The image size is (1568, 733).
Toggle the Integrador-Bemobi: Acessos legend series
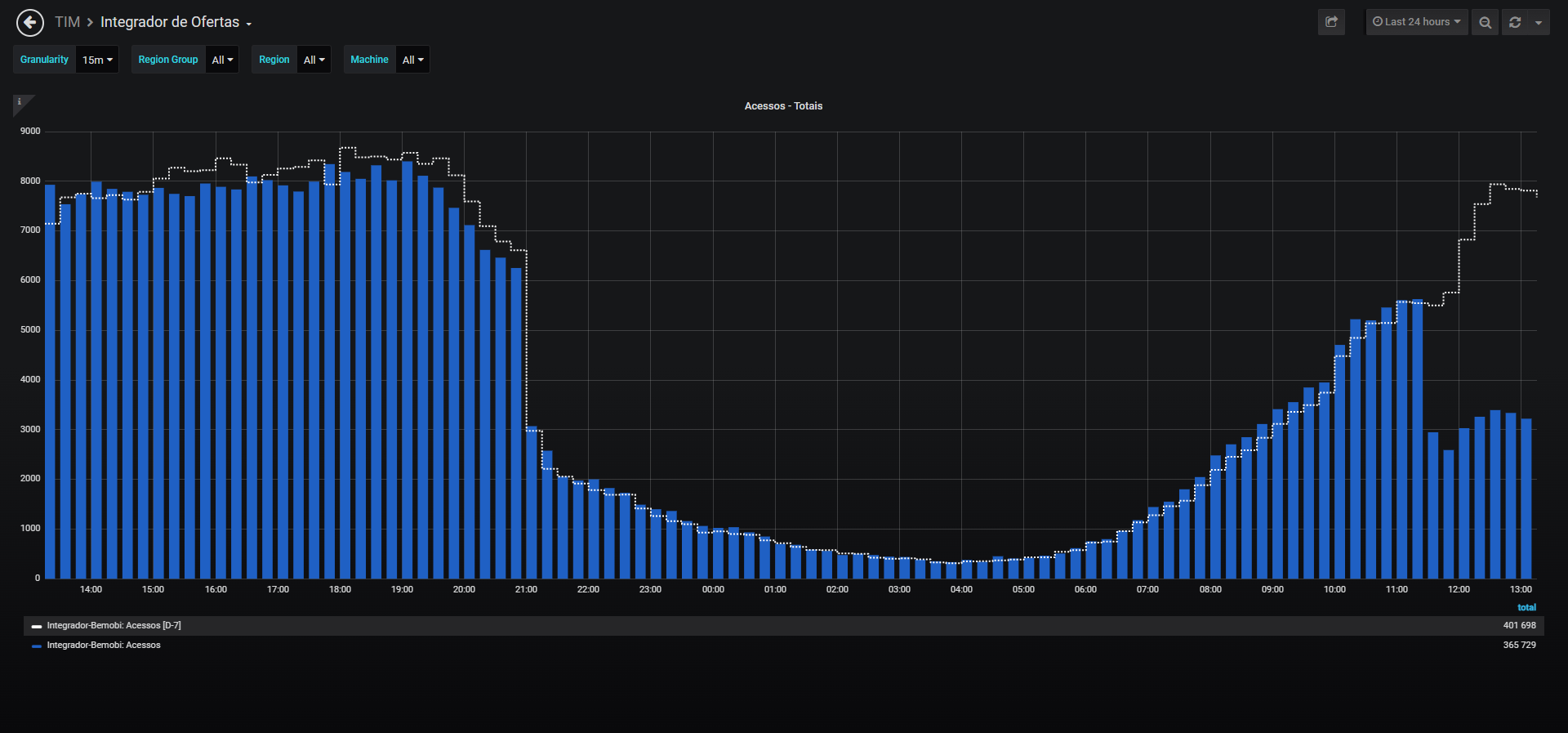[104, 646]
